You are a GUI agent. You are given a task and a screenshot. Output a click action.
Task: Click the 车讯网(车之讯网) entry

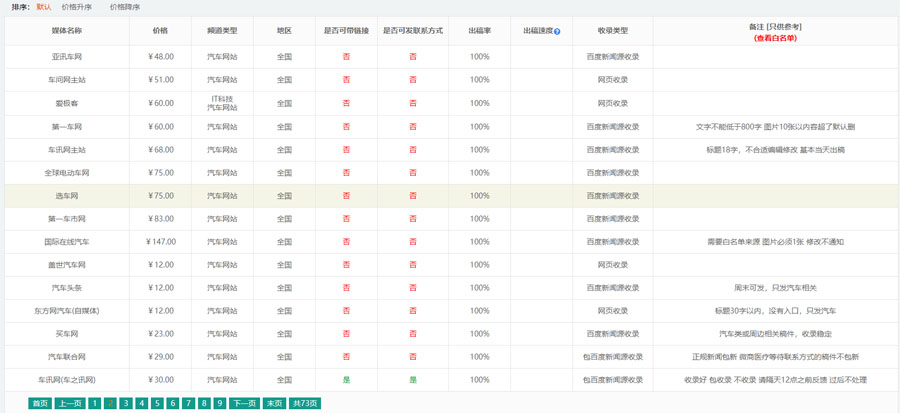coord(66,380)
